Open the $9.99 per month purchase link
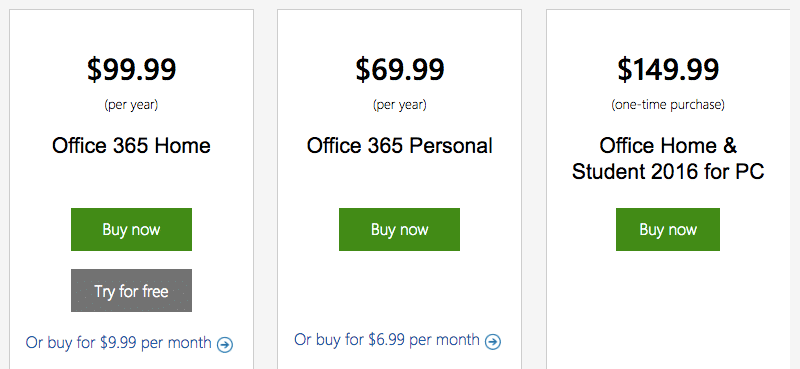This screenshot has height=369, width=800. (x=118, y=342)
